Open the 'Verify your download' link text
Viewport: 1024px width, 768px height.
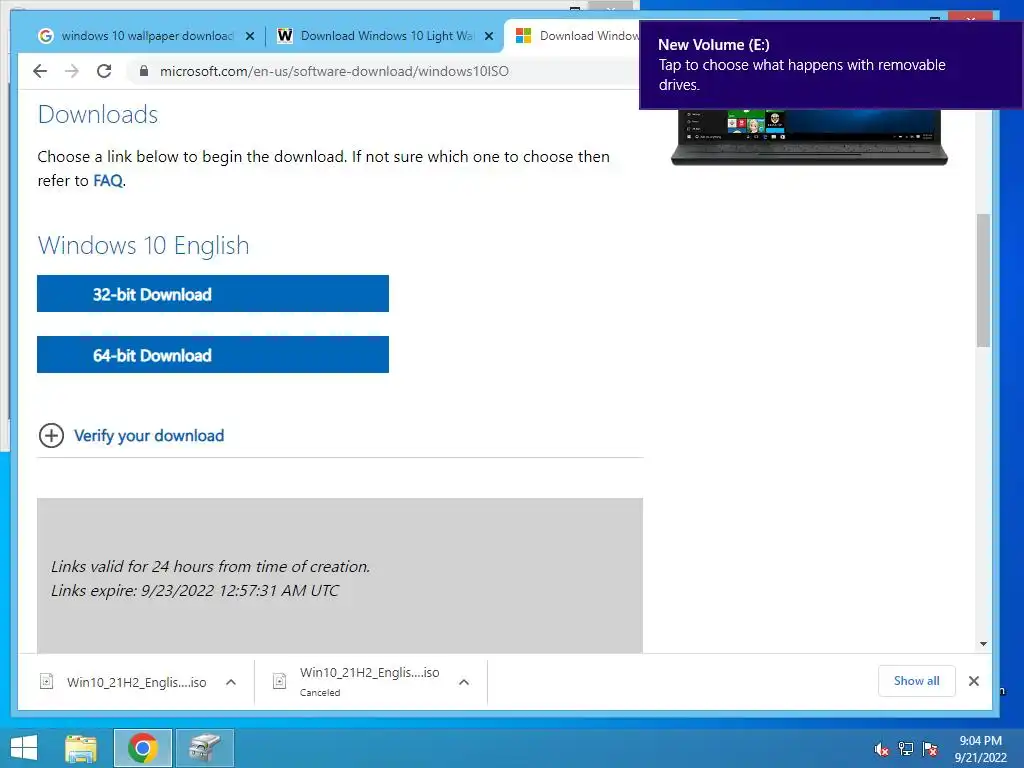(149, 436)
